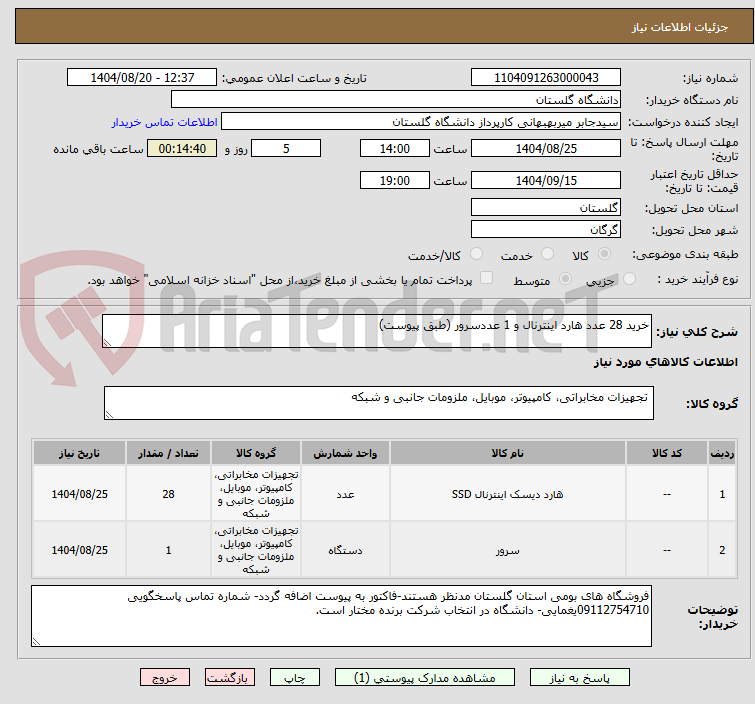The image size is (755, 704).
Task: Click the توضیحات خریدار notes box
Action: (x=341, y=616)
